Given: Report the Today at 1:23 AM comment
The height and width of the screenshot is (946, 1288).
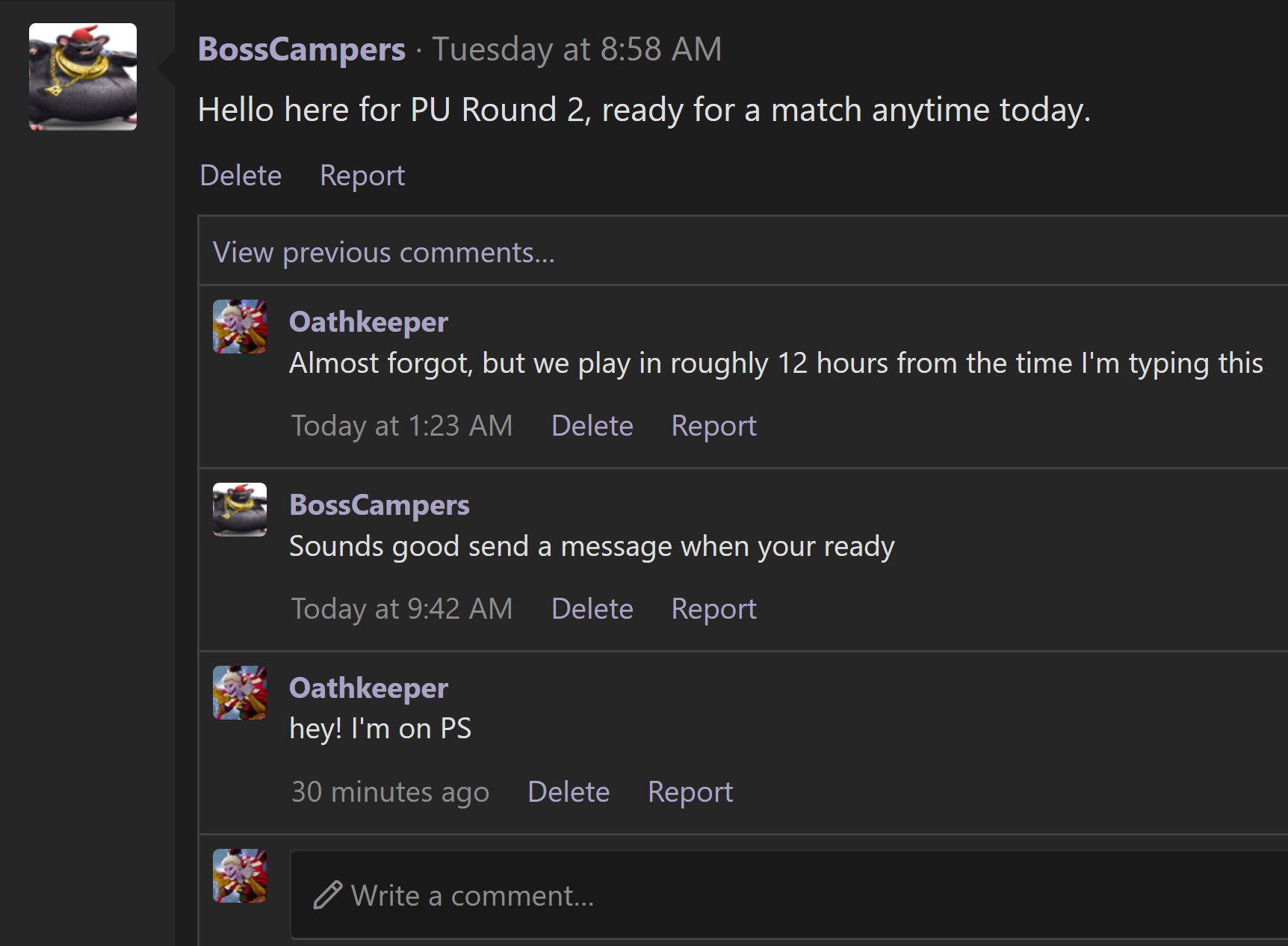Looking at the screenshot, I should click(713, 426).
